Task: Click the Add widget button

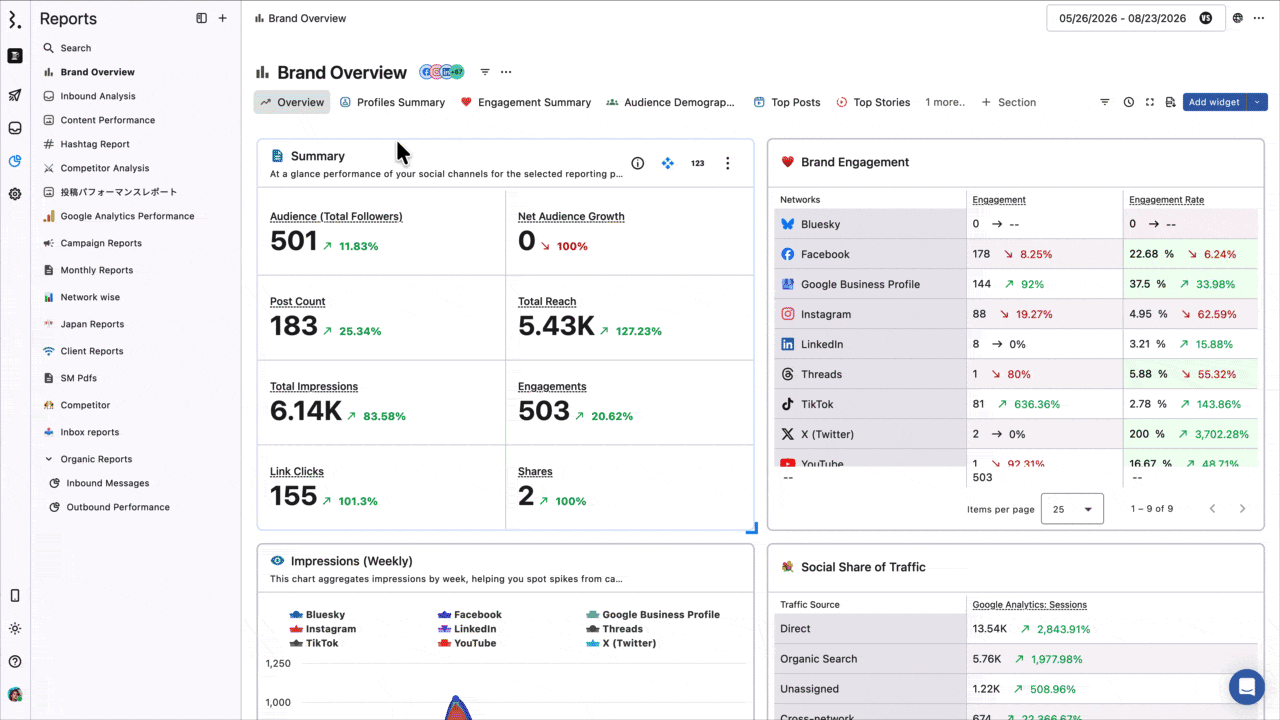Action: tap(1214, 102)
